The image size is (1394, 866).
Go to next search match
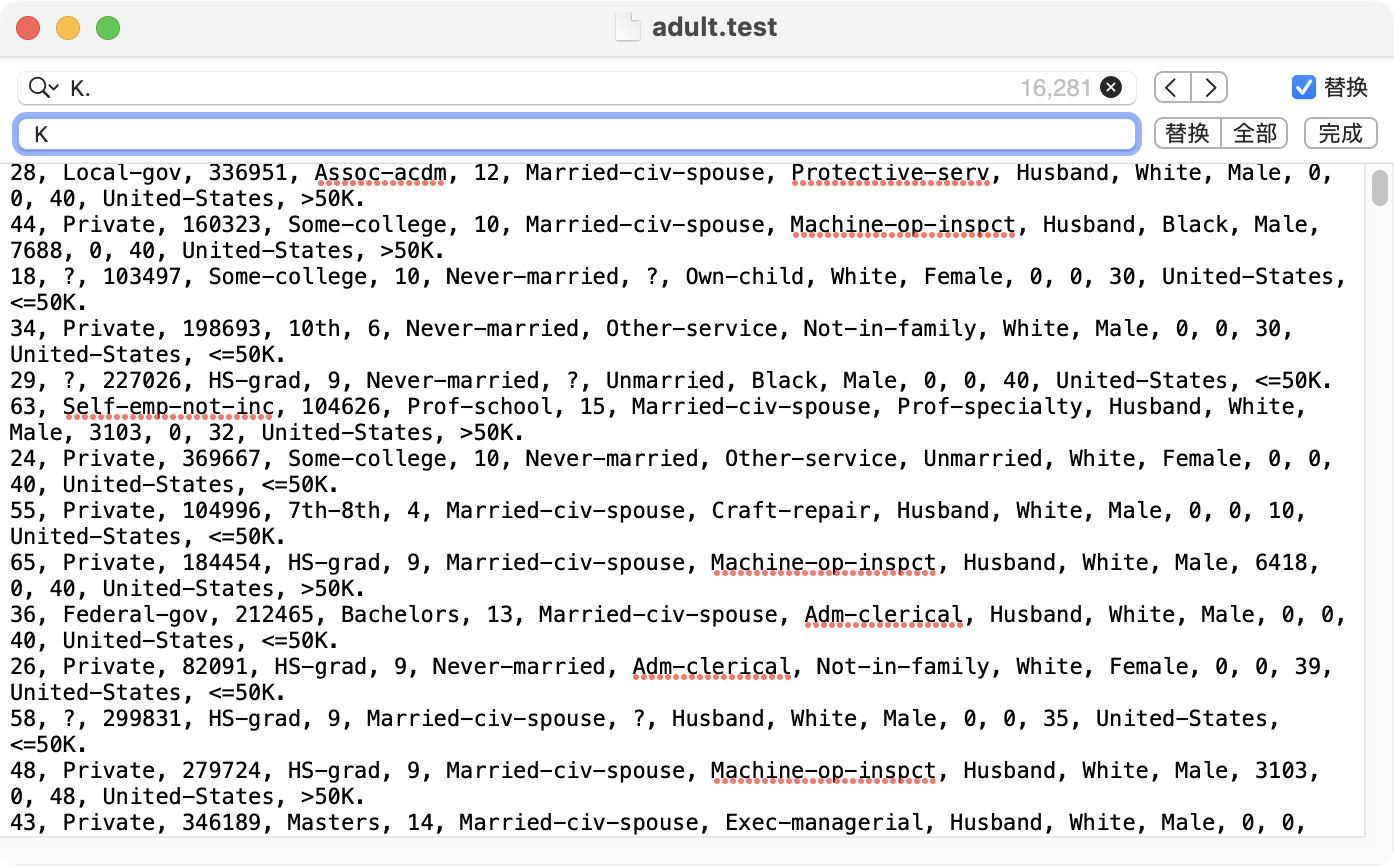pos(1209,88)
